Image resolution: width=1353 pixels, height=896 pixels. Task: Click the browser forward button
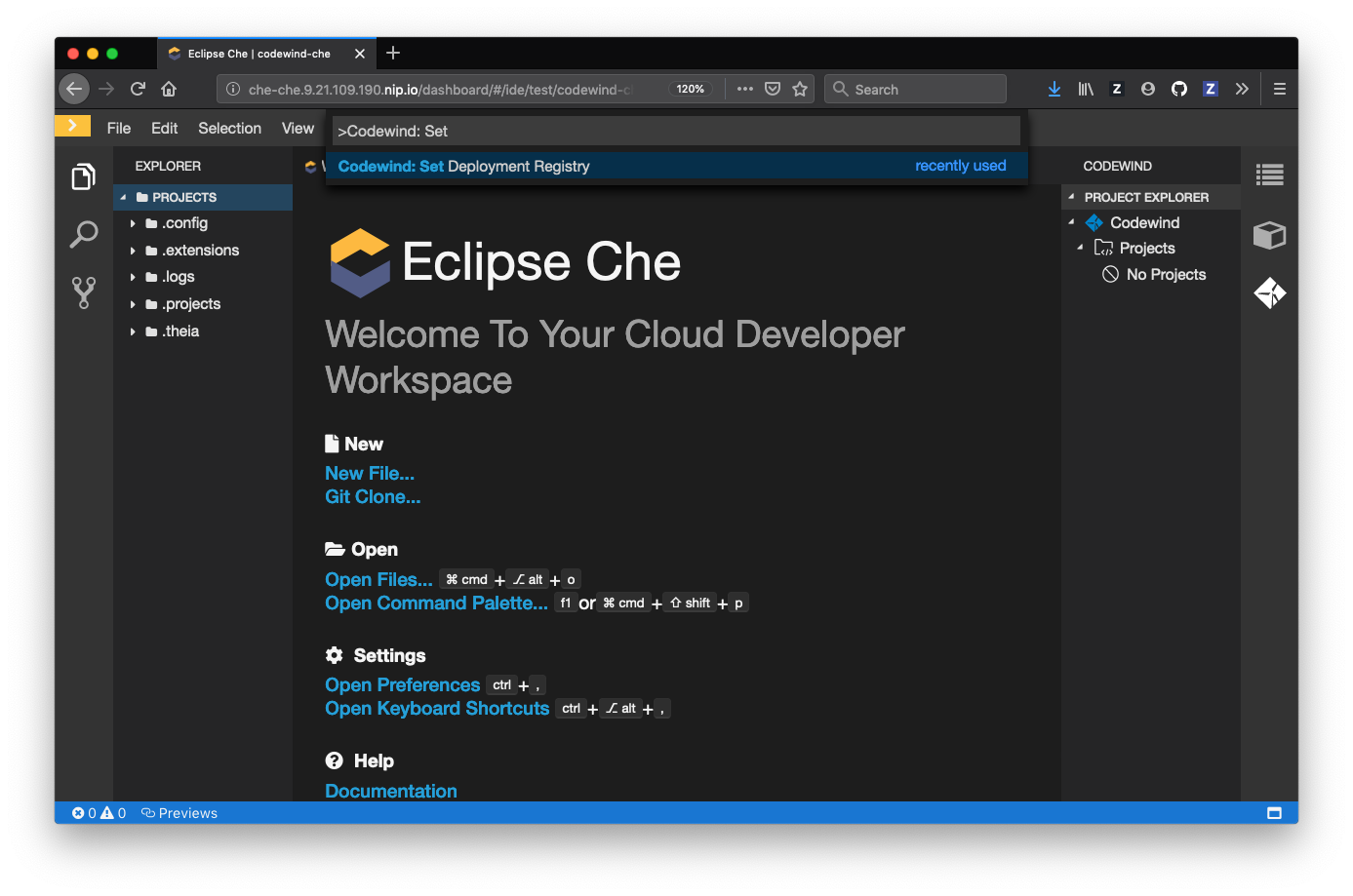pyautogui.click(x=106, y=89)
